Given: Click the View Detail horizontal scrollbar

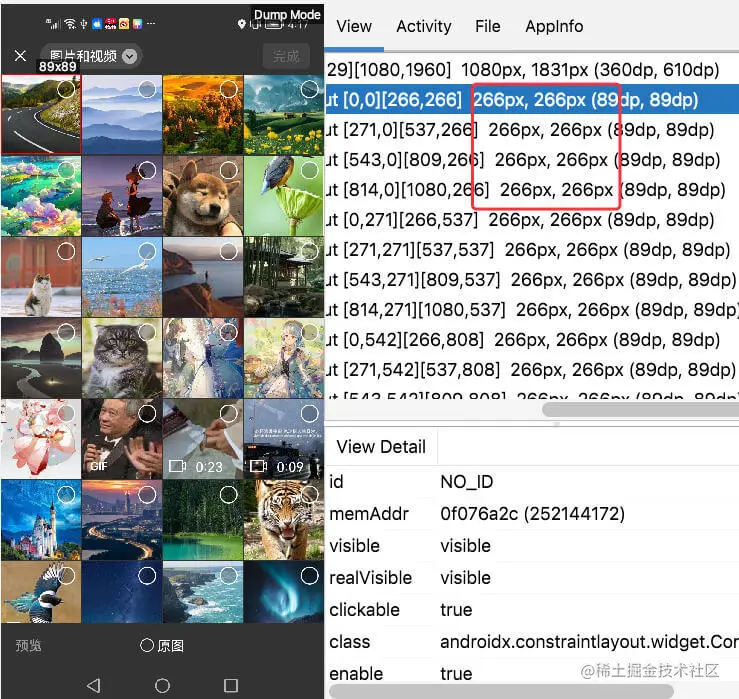Looking at the screenshot, I should [501, 691].
